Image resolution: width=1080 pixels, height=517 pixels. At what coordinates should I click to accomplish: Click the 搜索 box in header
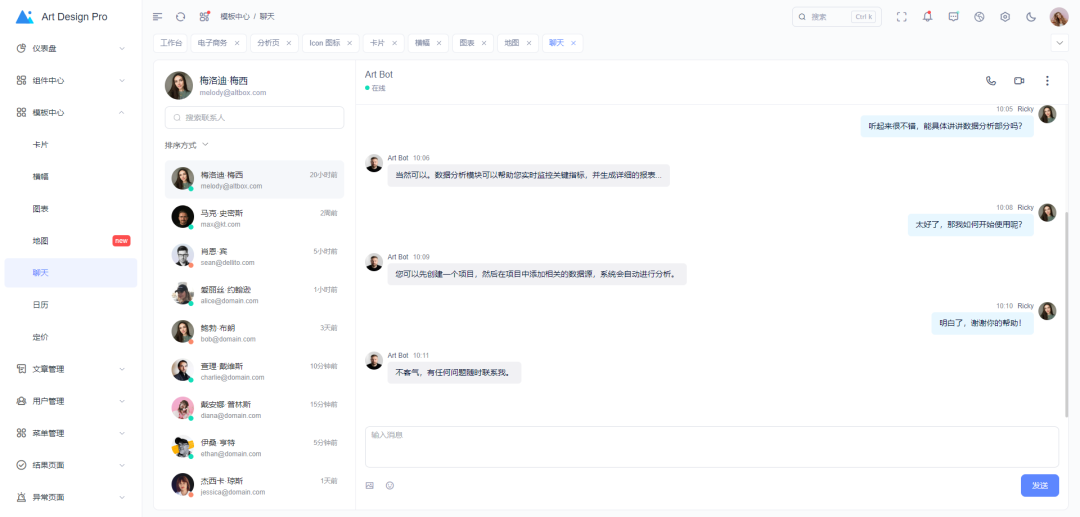click(x=837, y=17)
